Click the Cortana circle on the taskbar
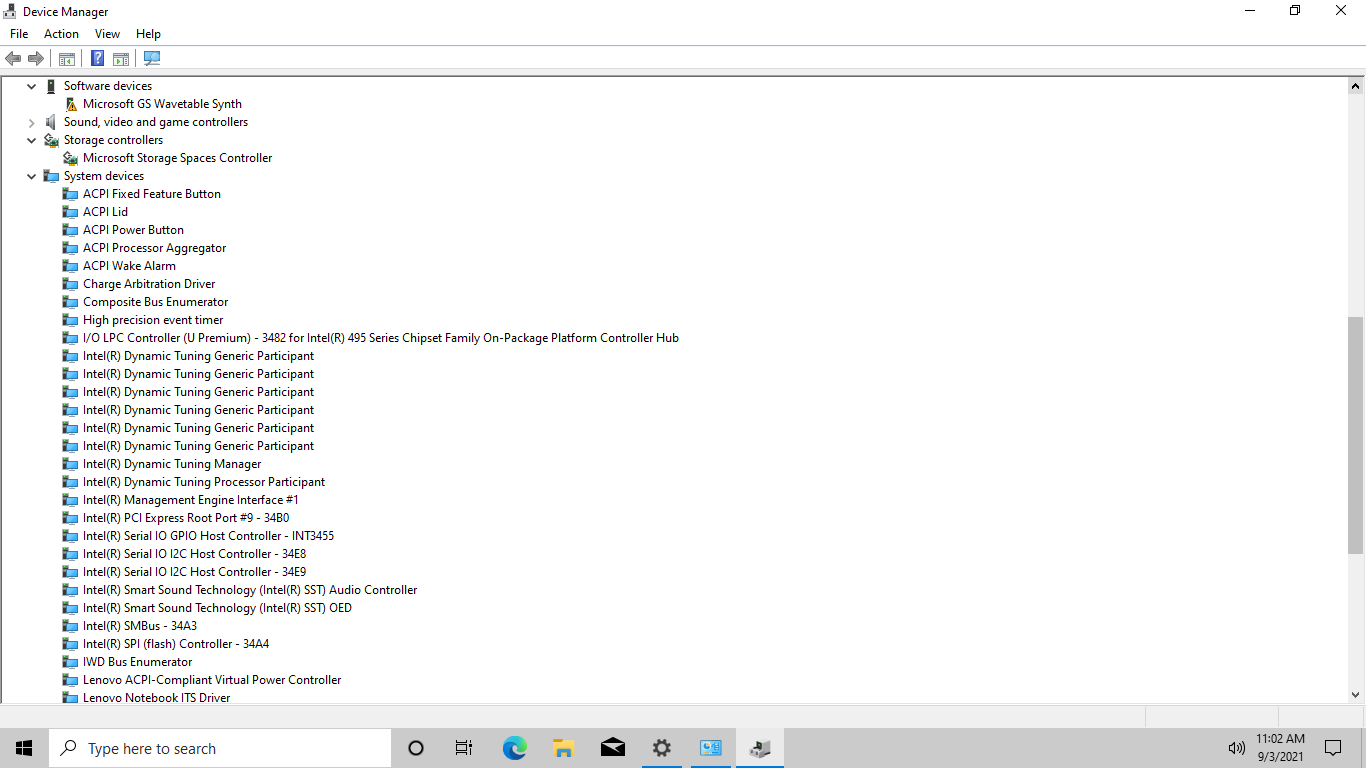This screenshot has height=768, width=1366. point(416,748)
